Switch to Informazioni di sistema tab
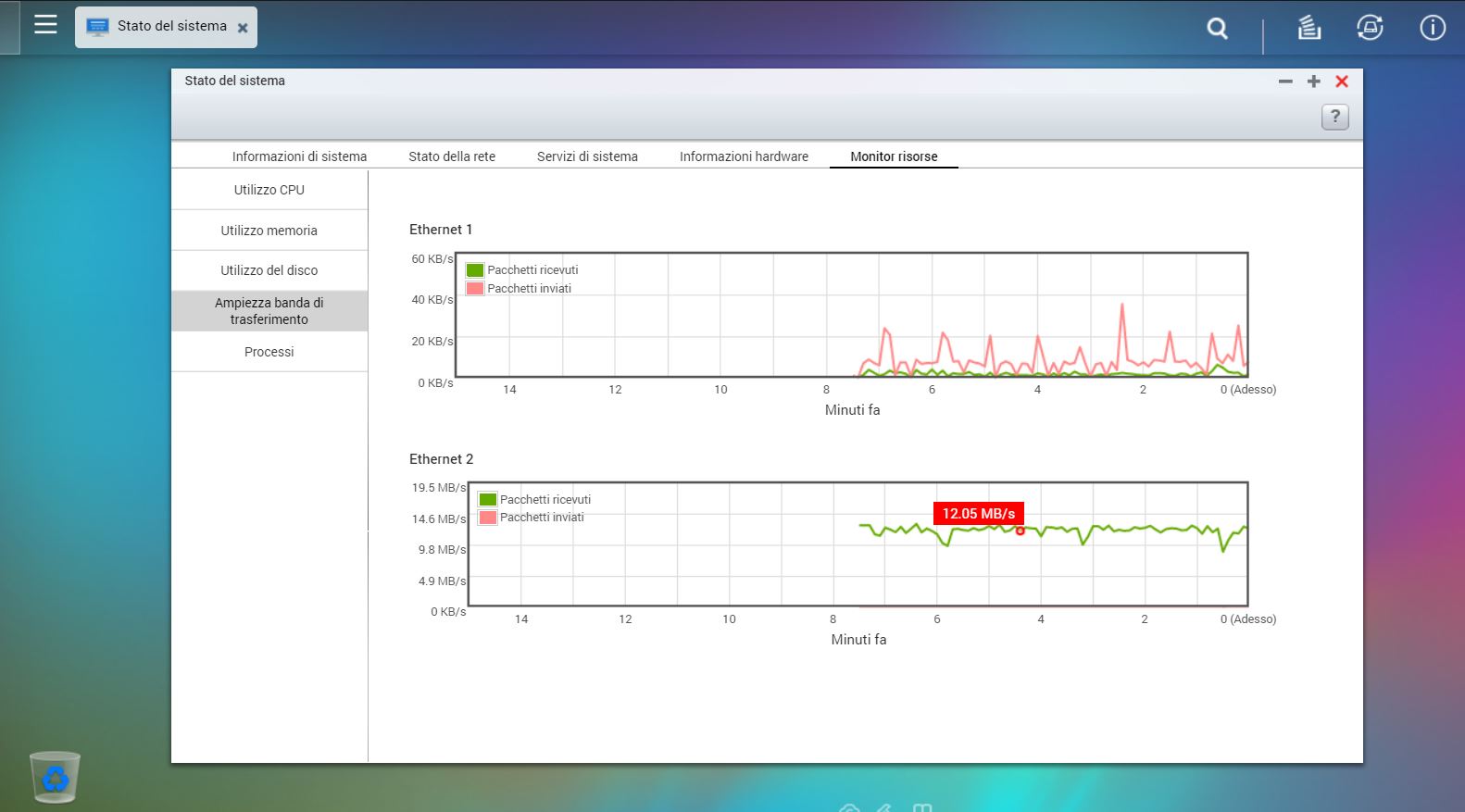Screen dimensions: 1465x812 tap(299, 156)
